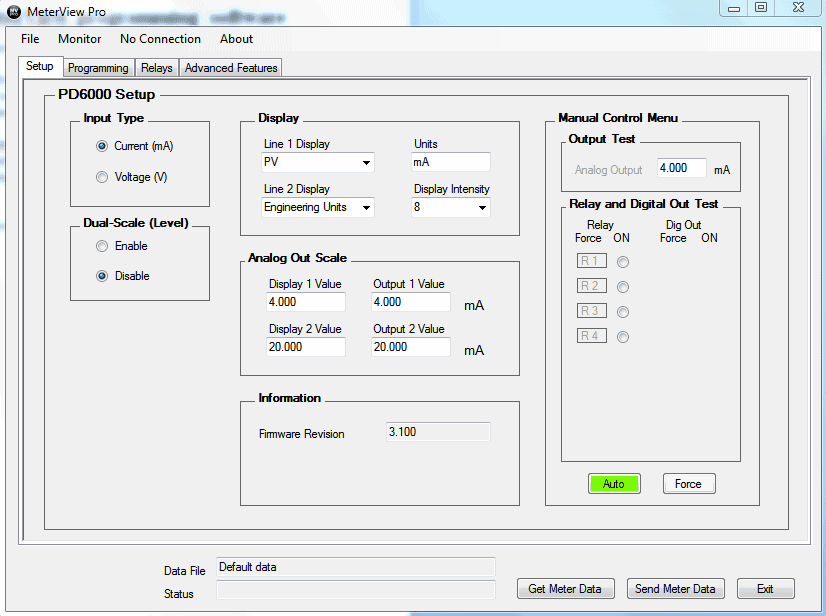Image resolution: width=826 pixels, height=616 pixels.
Task: Select Voltage (V) input type
Action: click(x=102, y=177)
